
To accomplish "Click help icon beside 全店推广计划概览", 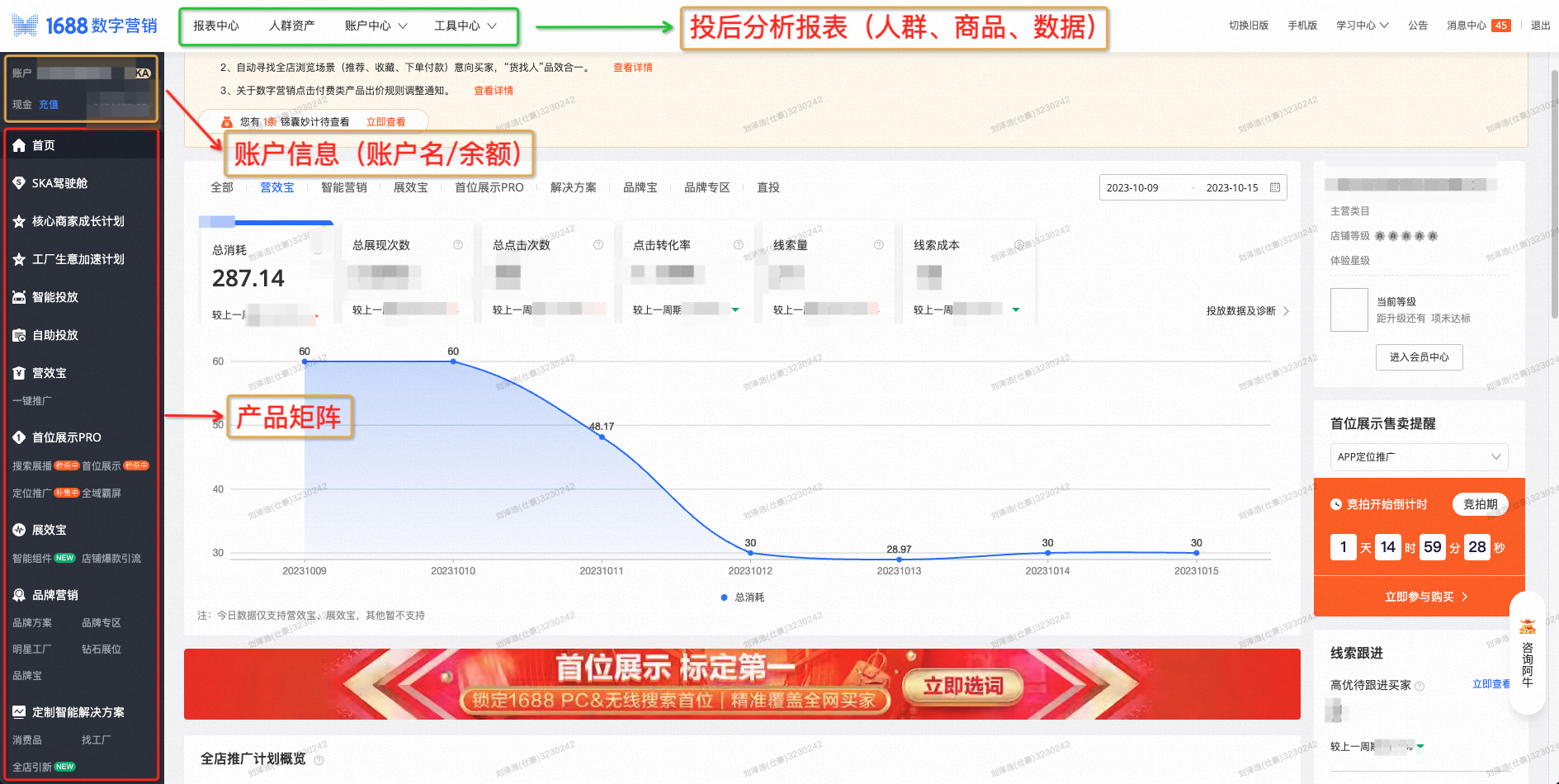I will (x=319, y=760).
